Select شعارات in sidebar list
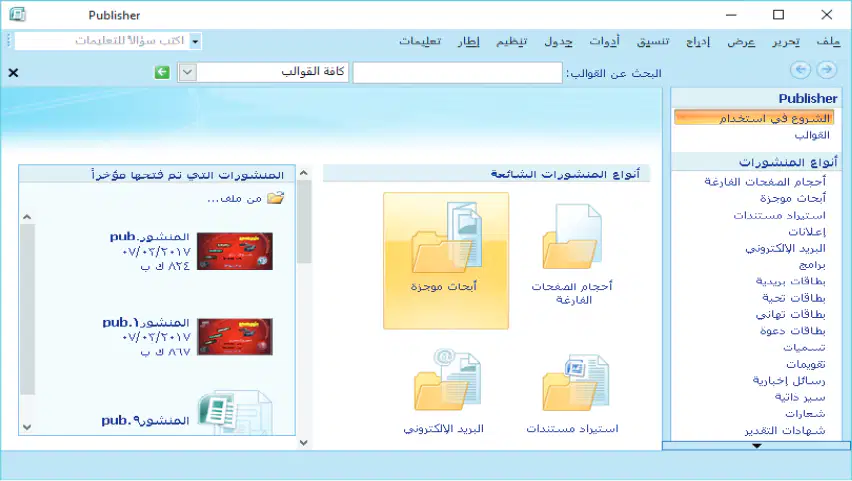 click(x=805, y=414)
